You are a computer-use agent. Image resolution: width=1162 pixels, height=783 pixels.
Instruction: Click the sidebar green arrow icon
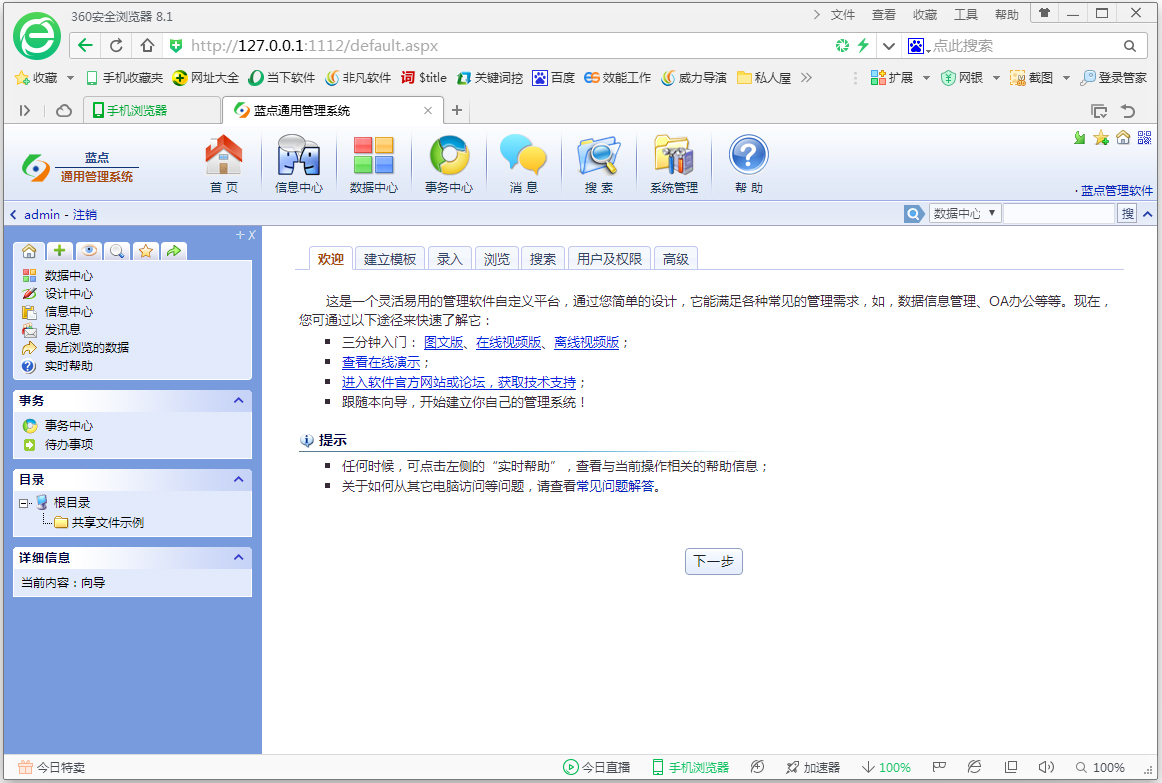click(173, 251)
